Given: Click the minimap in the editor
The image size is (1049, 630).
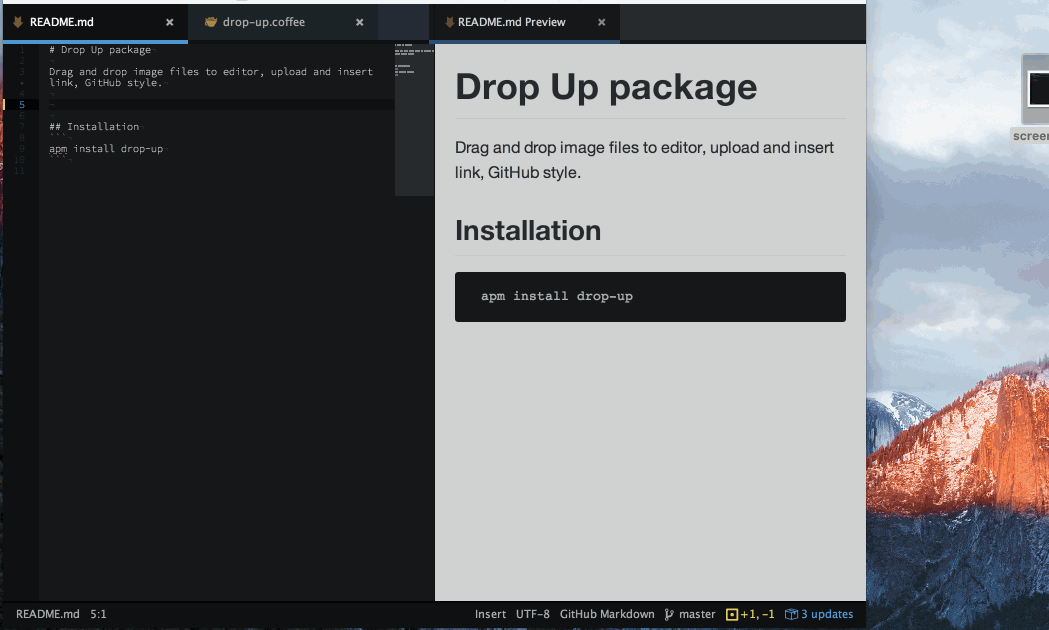Looking at the screenshot, I should 414,119.
